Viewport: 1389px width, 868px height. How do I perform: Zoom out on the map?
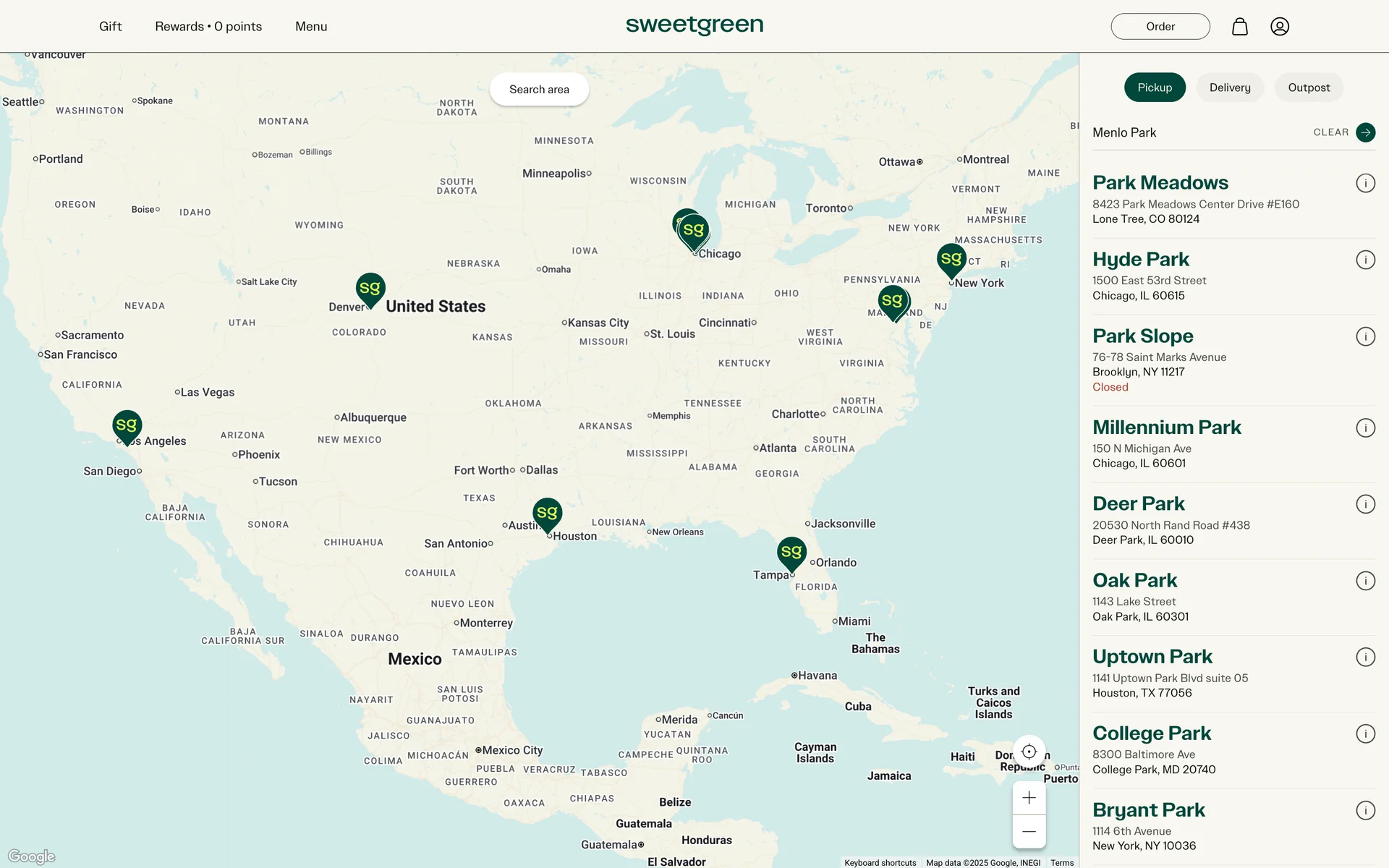coord(1029,832)
